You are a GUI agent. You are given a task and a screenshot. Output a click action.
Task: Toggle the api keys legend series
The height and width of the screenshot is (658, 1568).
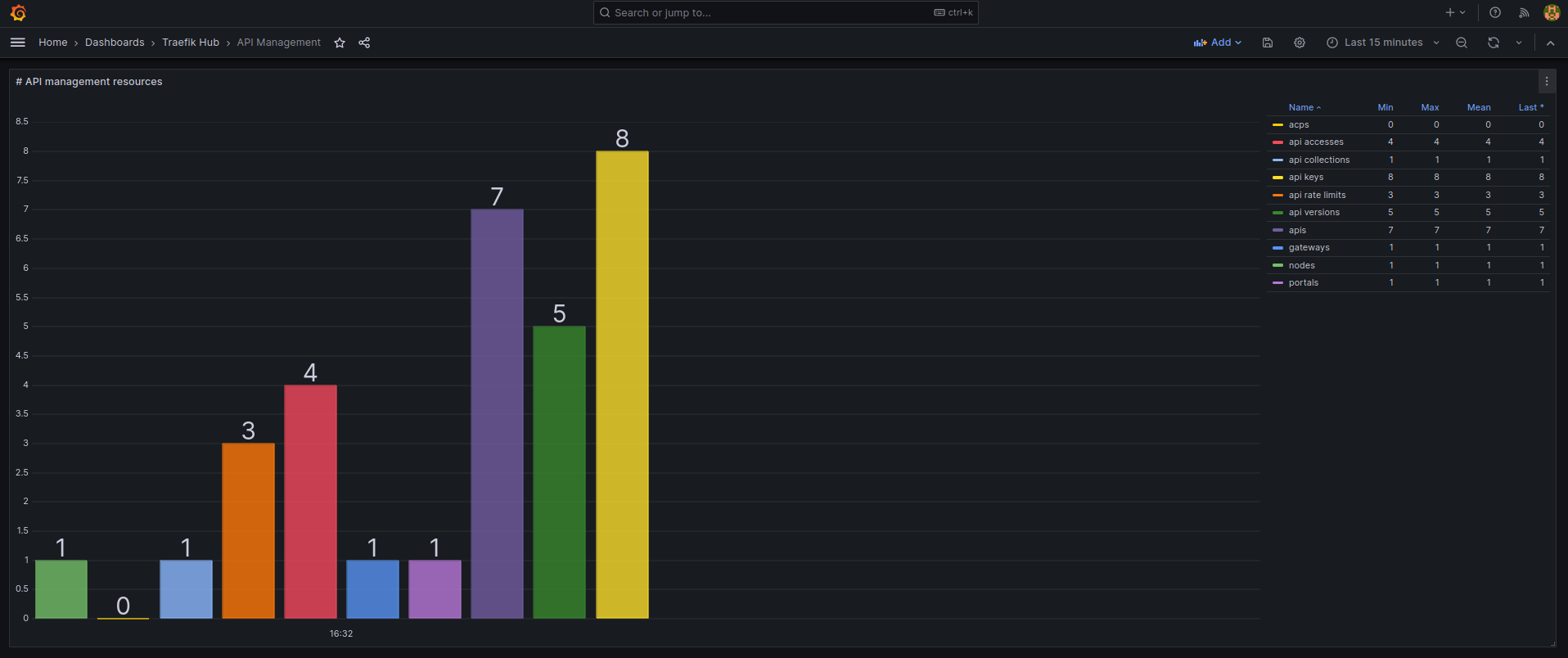1306,178
